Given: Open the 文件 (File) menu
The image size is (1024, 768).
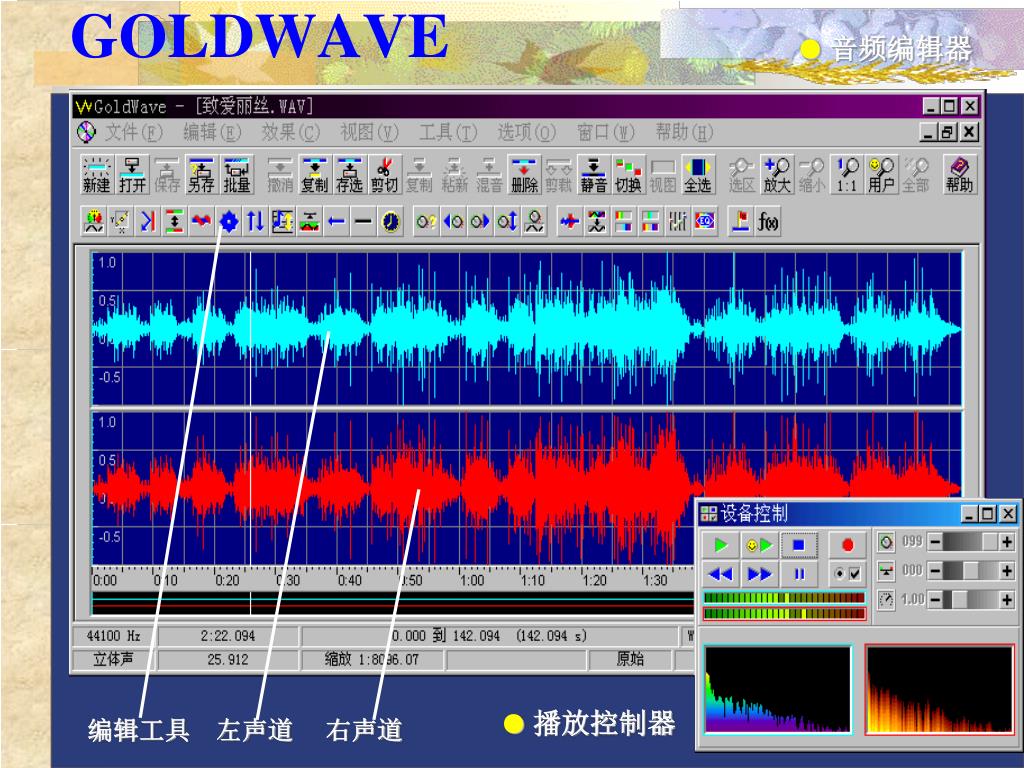Looking at the screenshot, I should pyautogui.click(x=134, y=133).
